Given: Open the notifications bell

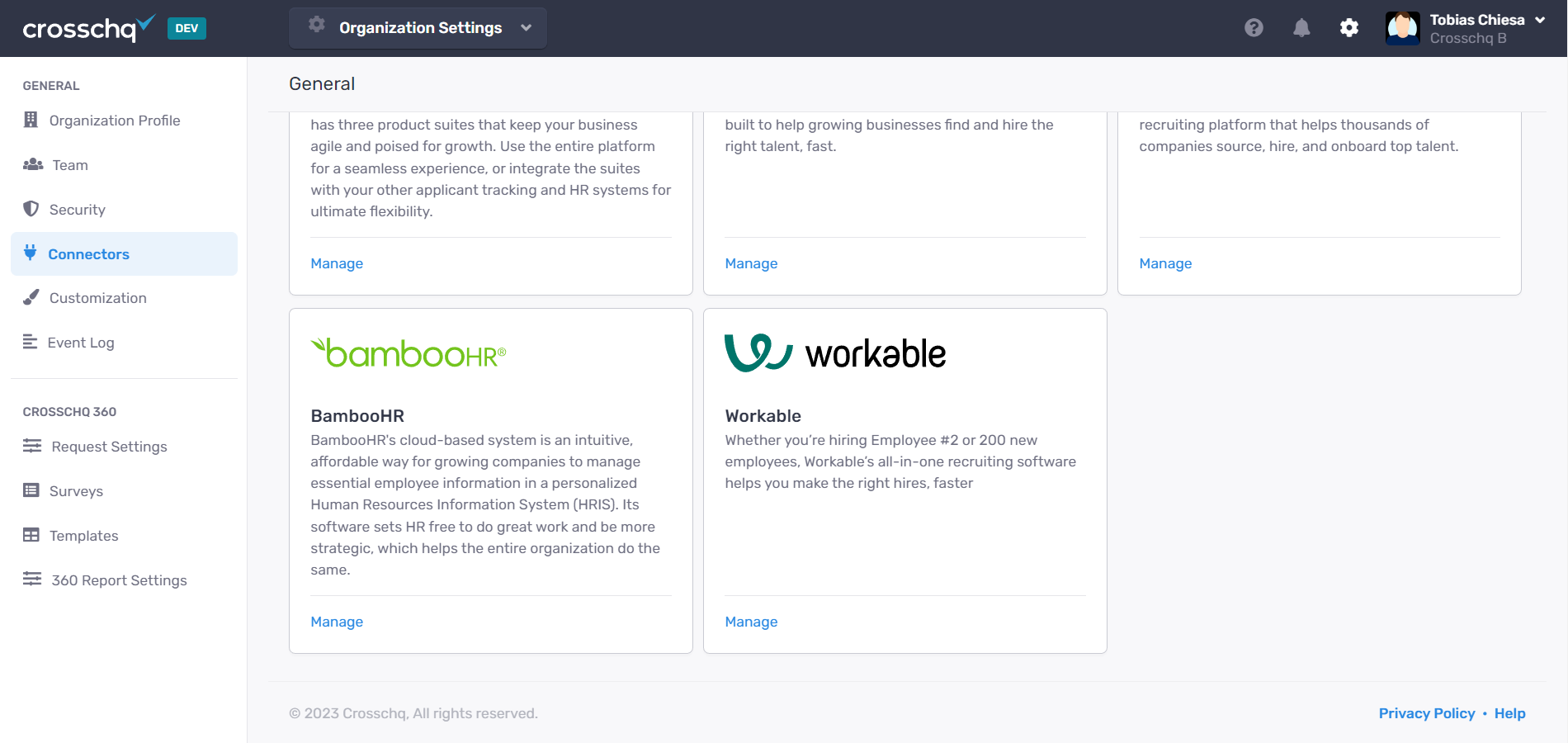Looking at the screenshot, I should tap(1301, 28).
